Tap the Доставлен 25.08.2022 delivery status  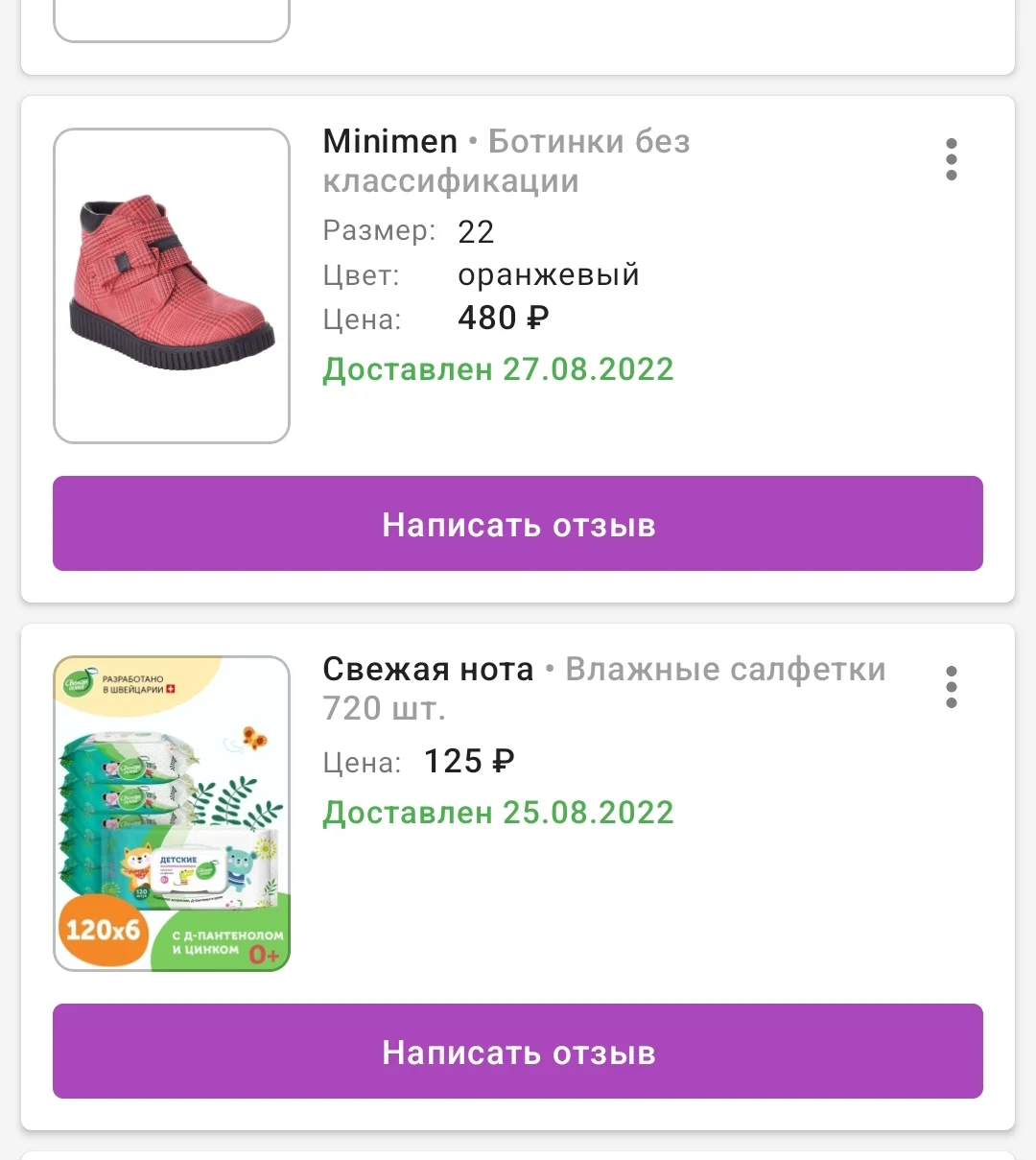point(498,813)
